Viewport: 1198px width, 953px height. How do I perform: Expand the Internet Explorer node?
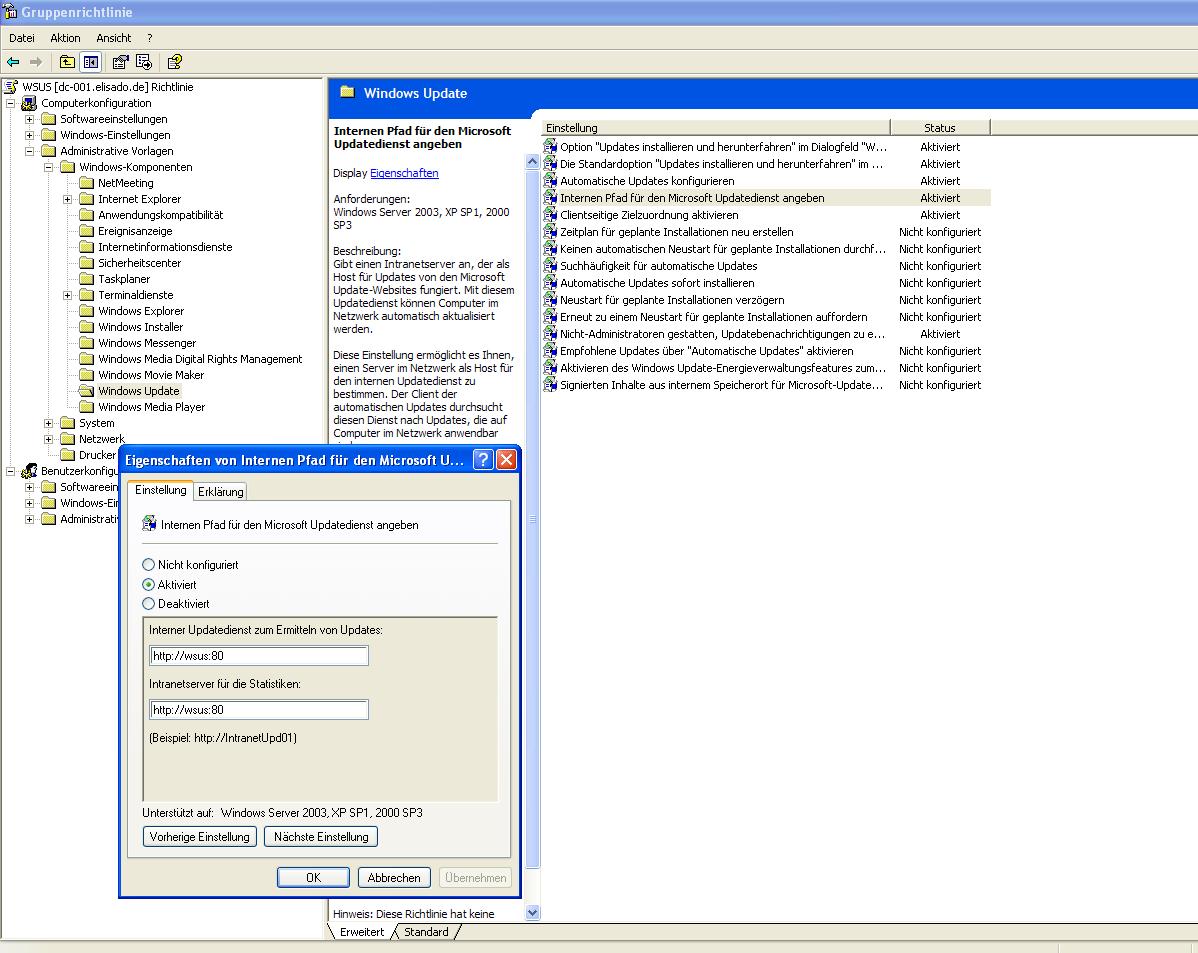[x=68, y=199]
